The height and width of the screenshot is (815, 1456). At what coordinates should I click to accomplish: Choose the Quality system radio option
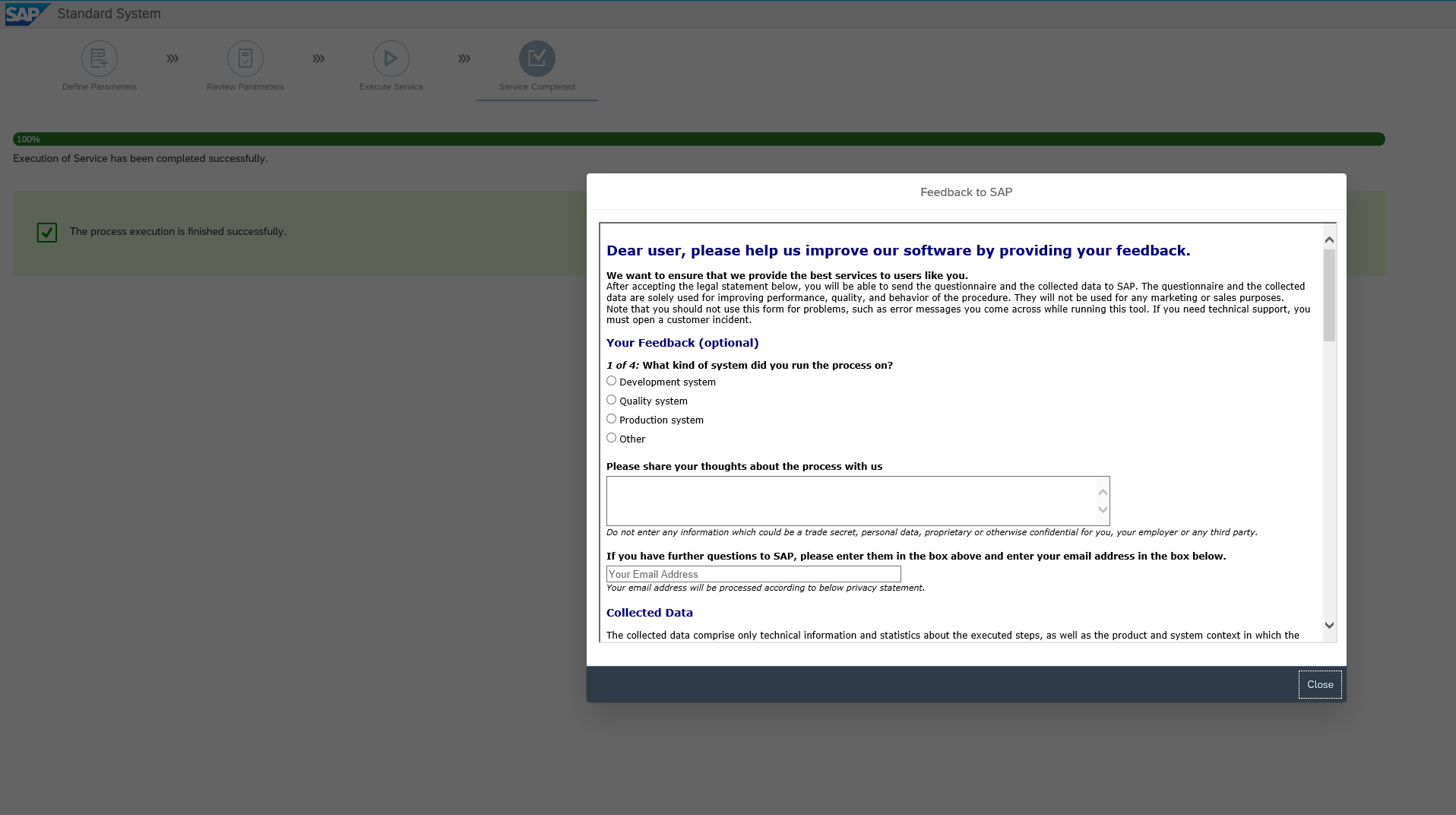click(x=611, y=400)
